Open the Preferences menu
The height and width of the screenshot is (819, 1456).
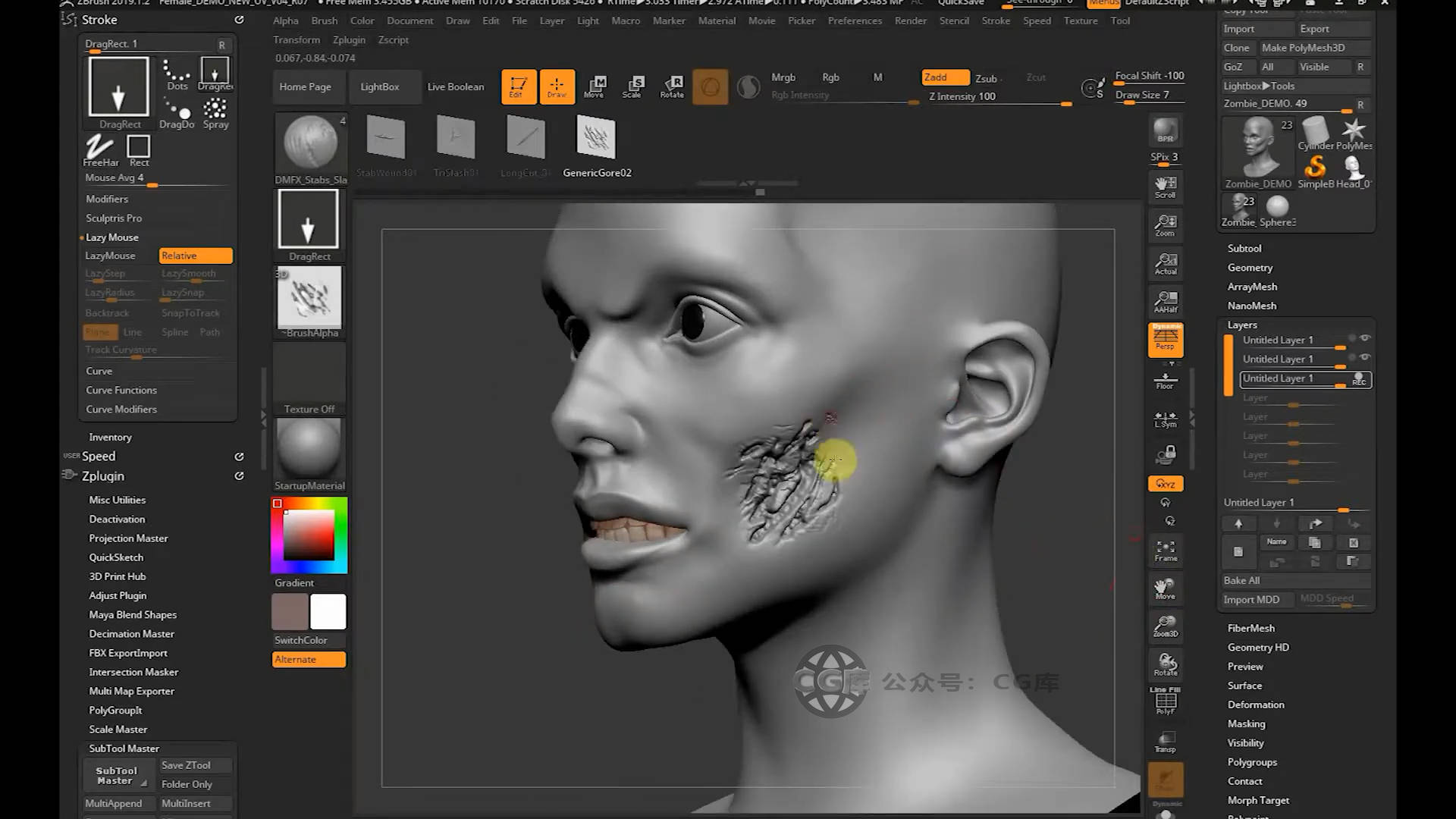pos(855,20)
